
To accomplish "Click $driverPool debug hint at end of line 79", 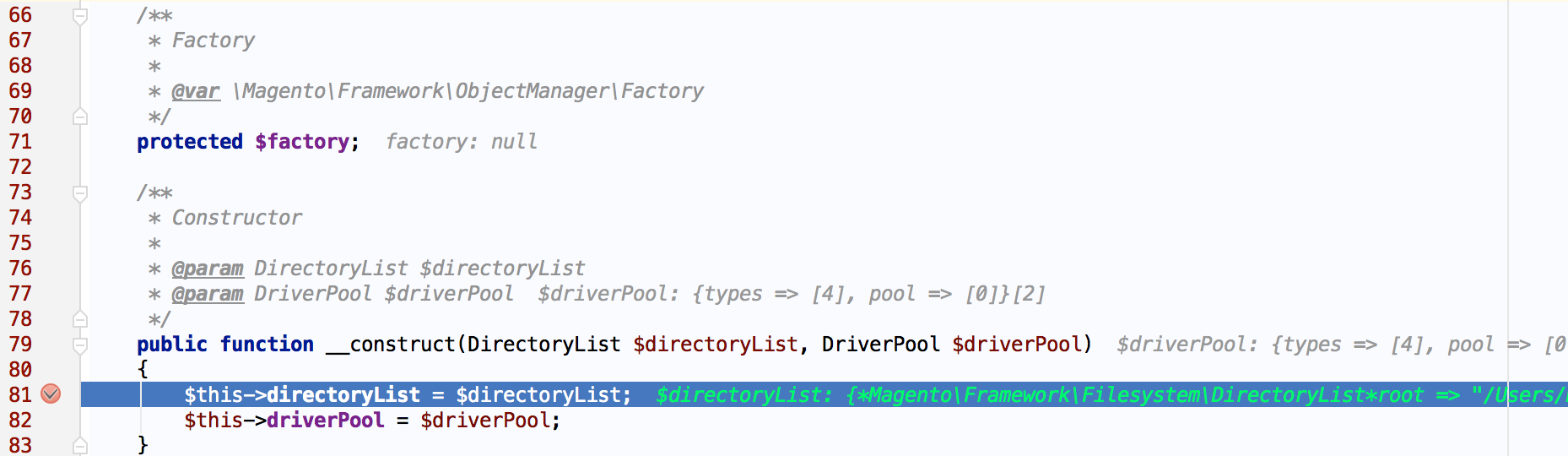I will 1342,345.
